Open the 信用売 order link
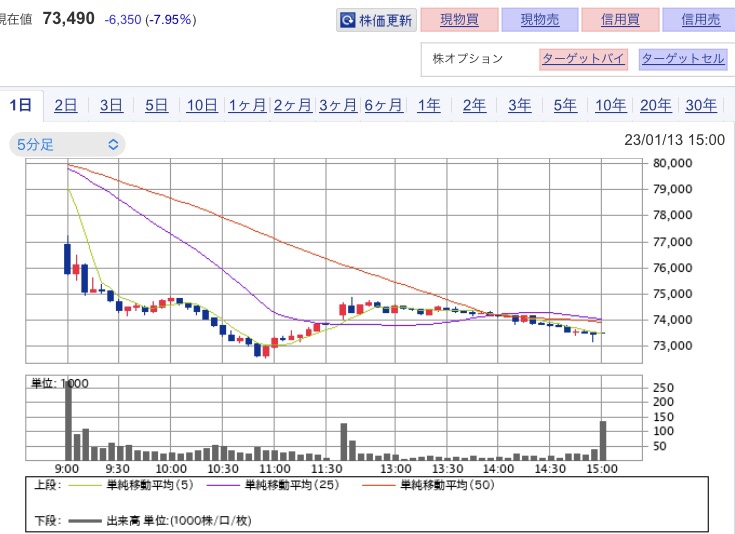The height and width of the screenshot is (534, 735). coord(700,20)
